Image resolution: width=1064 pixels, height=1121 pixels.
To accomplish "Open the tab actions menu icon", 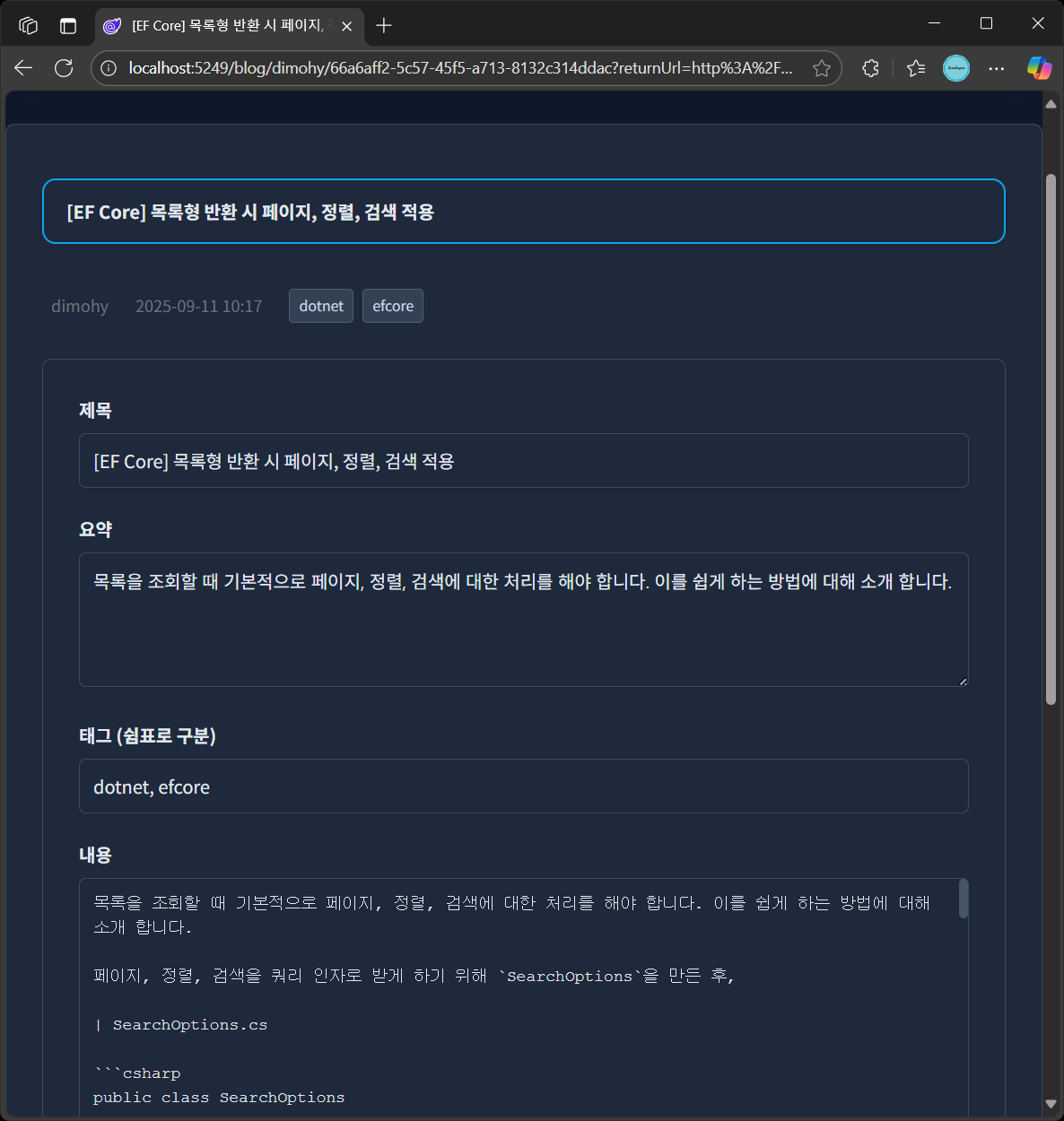I will (x=68, y=26).
